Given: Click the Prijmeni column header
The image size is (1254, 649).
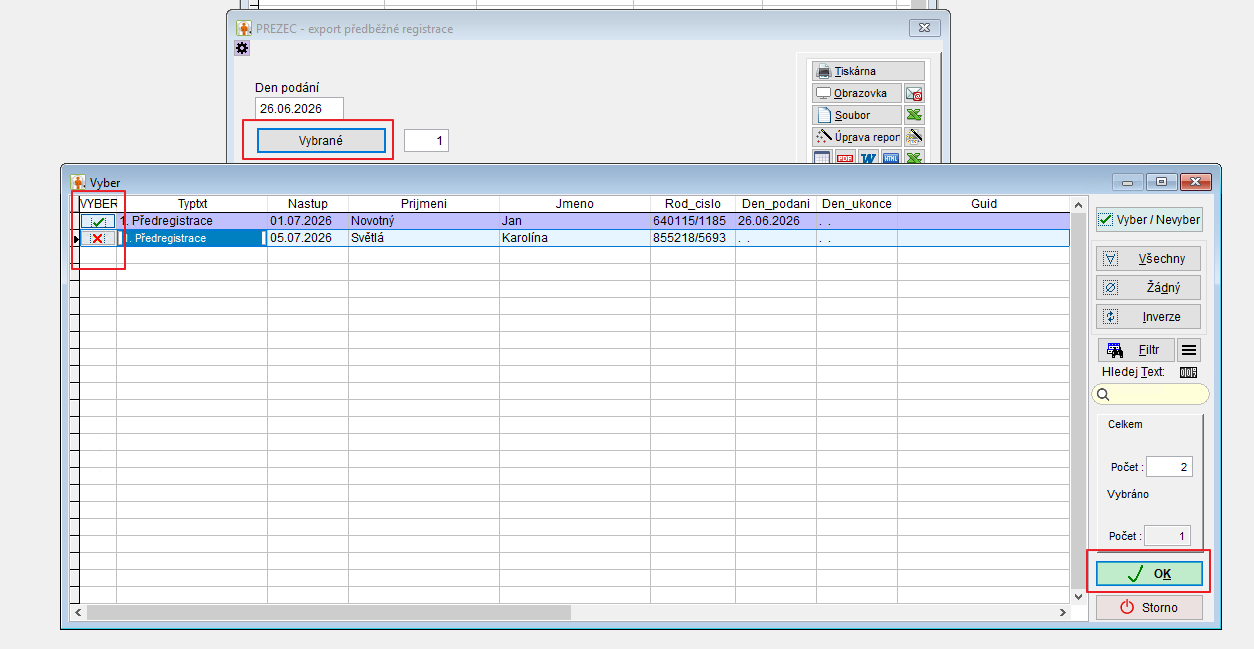Looking at the screenshot, I should pyautogui.click(x=424, y=204).
